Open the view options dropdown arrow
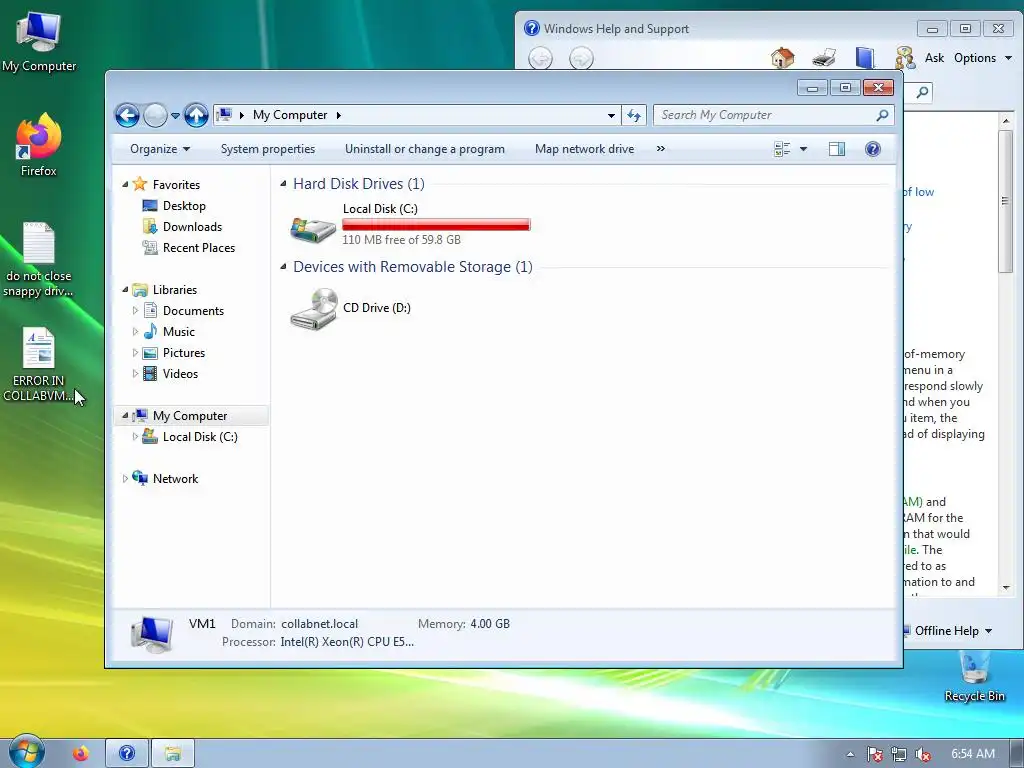The image size is (1024, 768). tap(803, 149)
